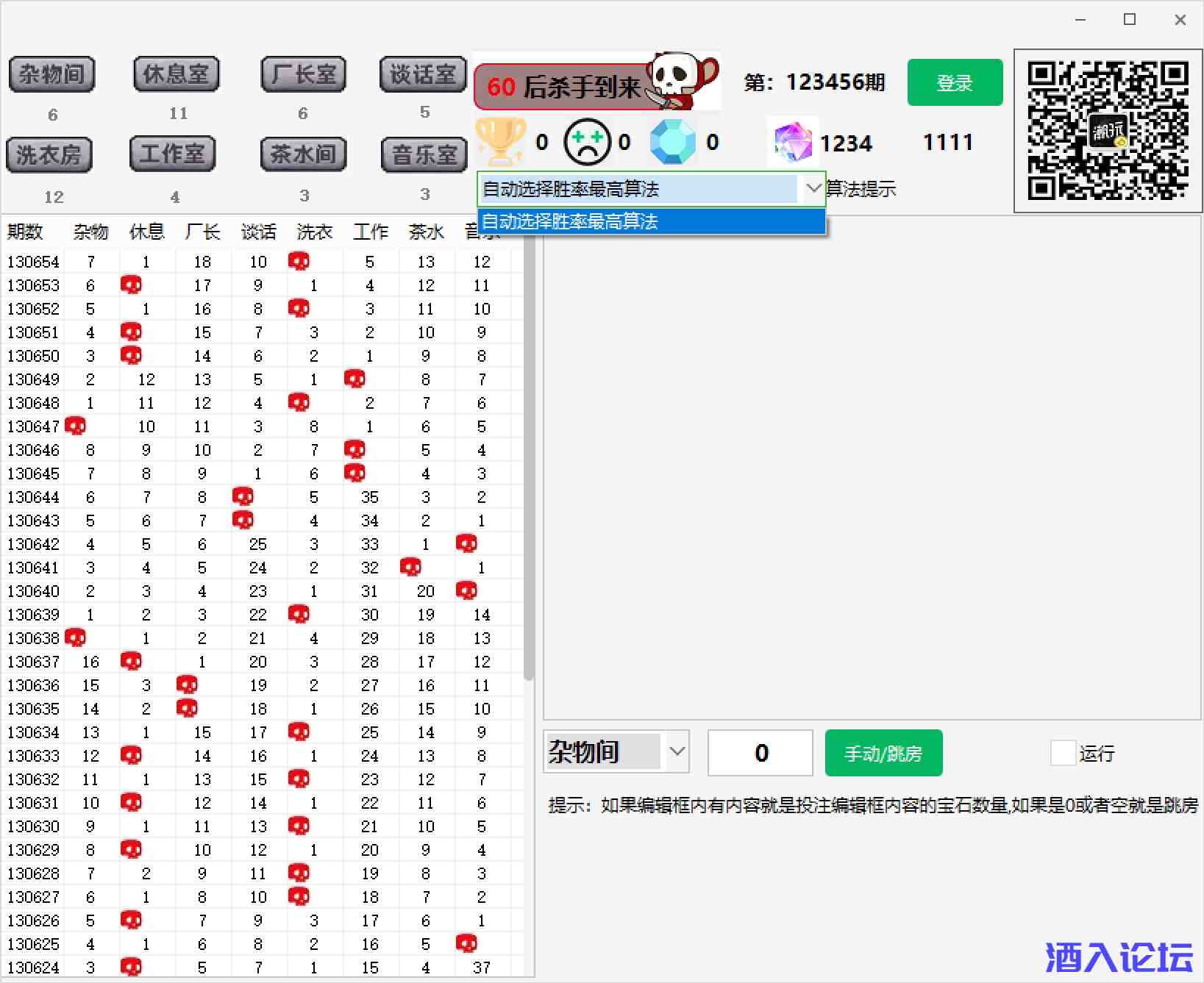
Task: Select the 厂长室 room button
Action: tap(303, 74)
